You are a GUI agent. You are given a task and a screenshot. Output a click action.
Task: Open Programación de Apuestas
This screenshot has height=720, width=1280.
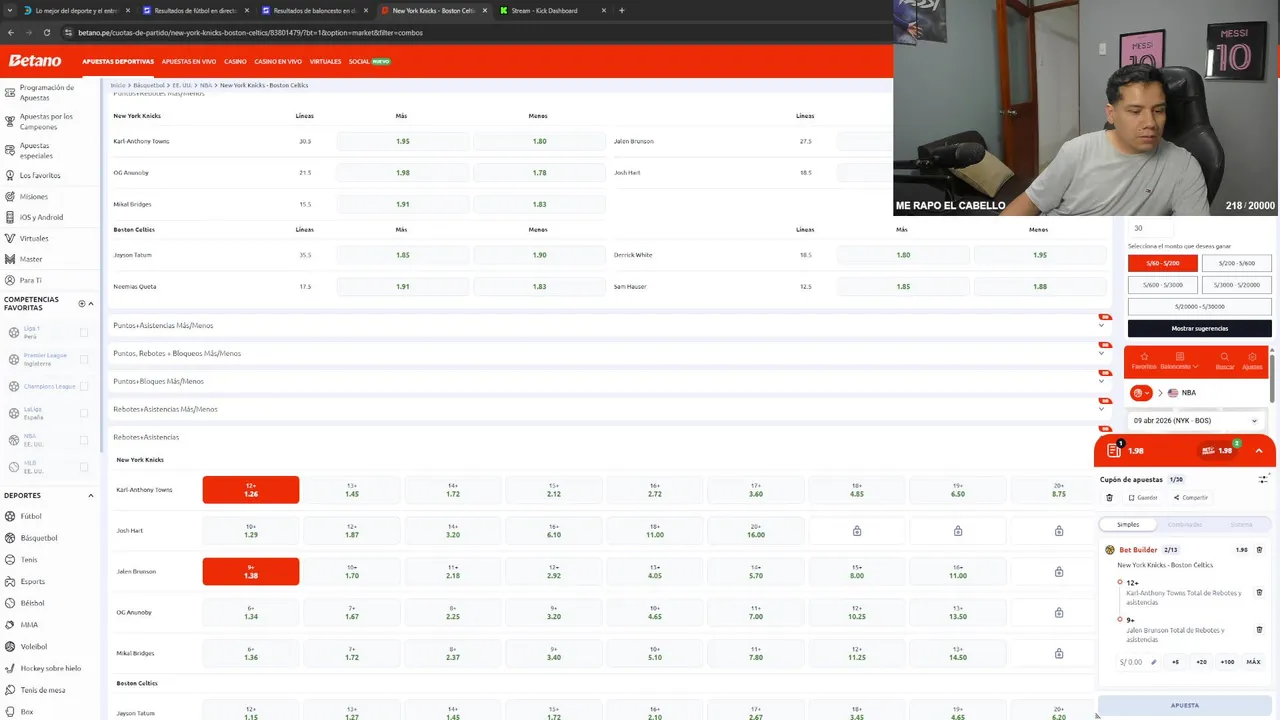[x=46, y=92]
